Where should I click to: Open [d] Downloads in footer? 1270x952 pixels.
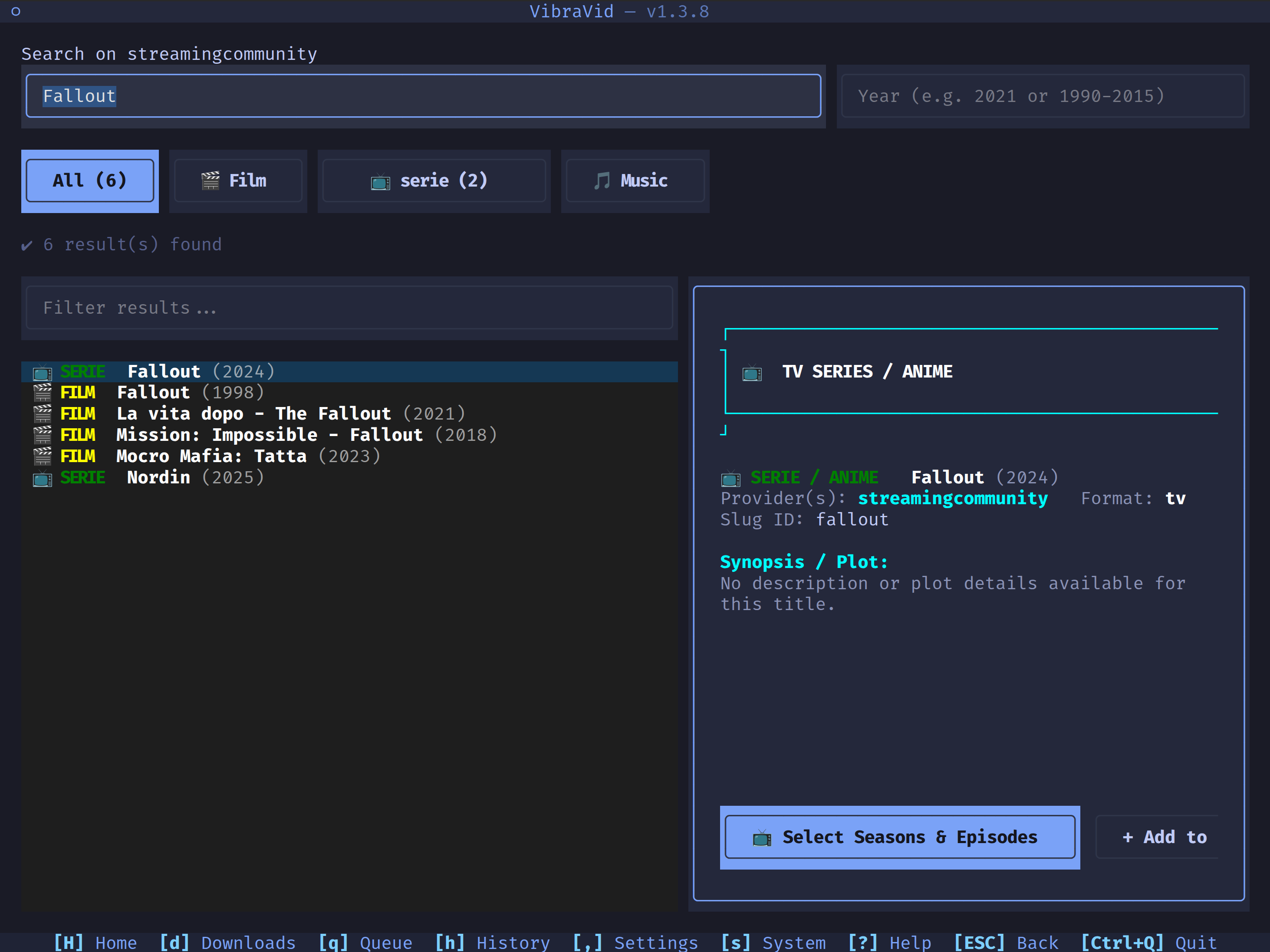click(x=227, y=942)
